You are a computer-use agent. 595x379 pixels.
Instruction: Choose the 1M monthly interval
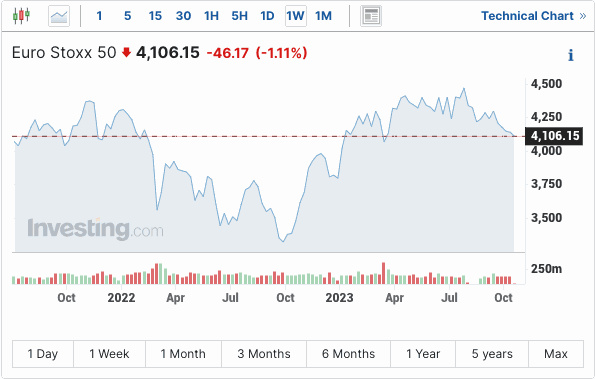click(323, 16)
